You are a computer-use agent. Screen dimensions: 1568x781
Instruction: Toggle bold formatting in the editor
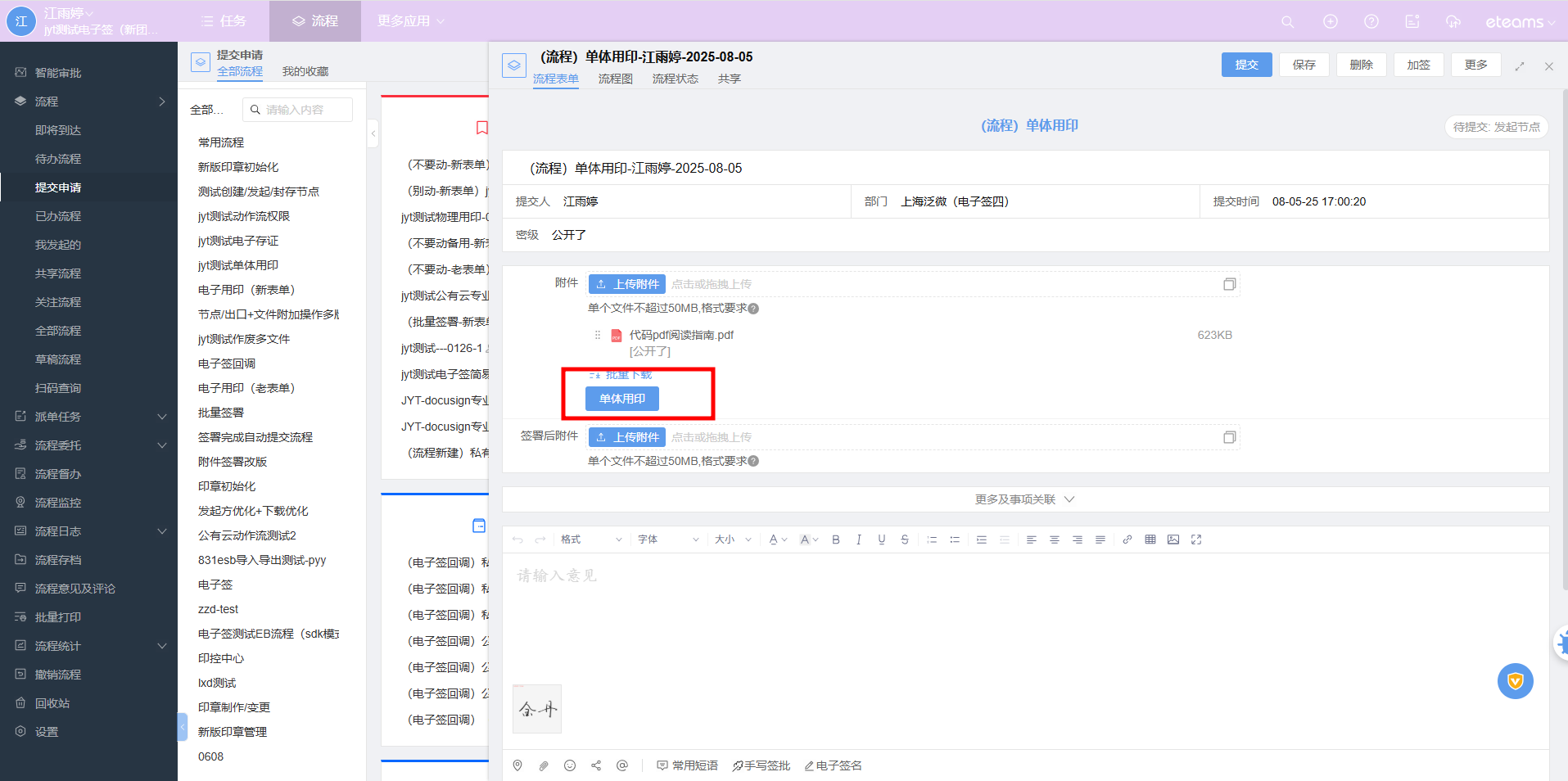[836, 539]
